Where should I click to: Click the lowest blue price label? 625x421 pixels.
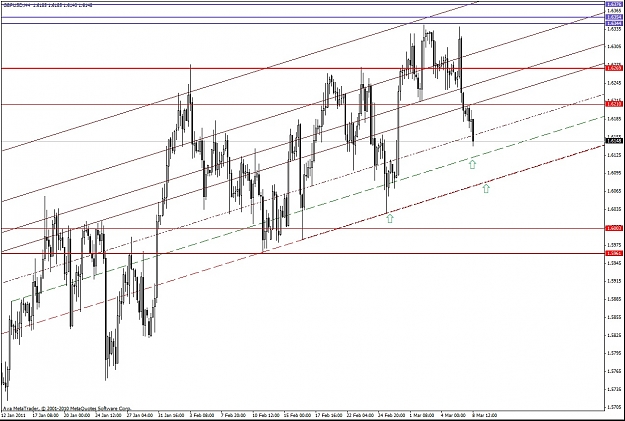(612, 24)
